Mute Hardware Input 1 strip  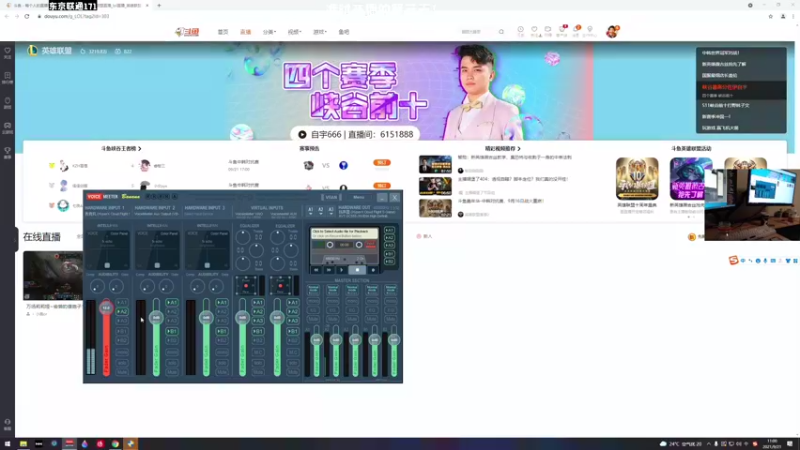tap(122, 372)
